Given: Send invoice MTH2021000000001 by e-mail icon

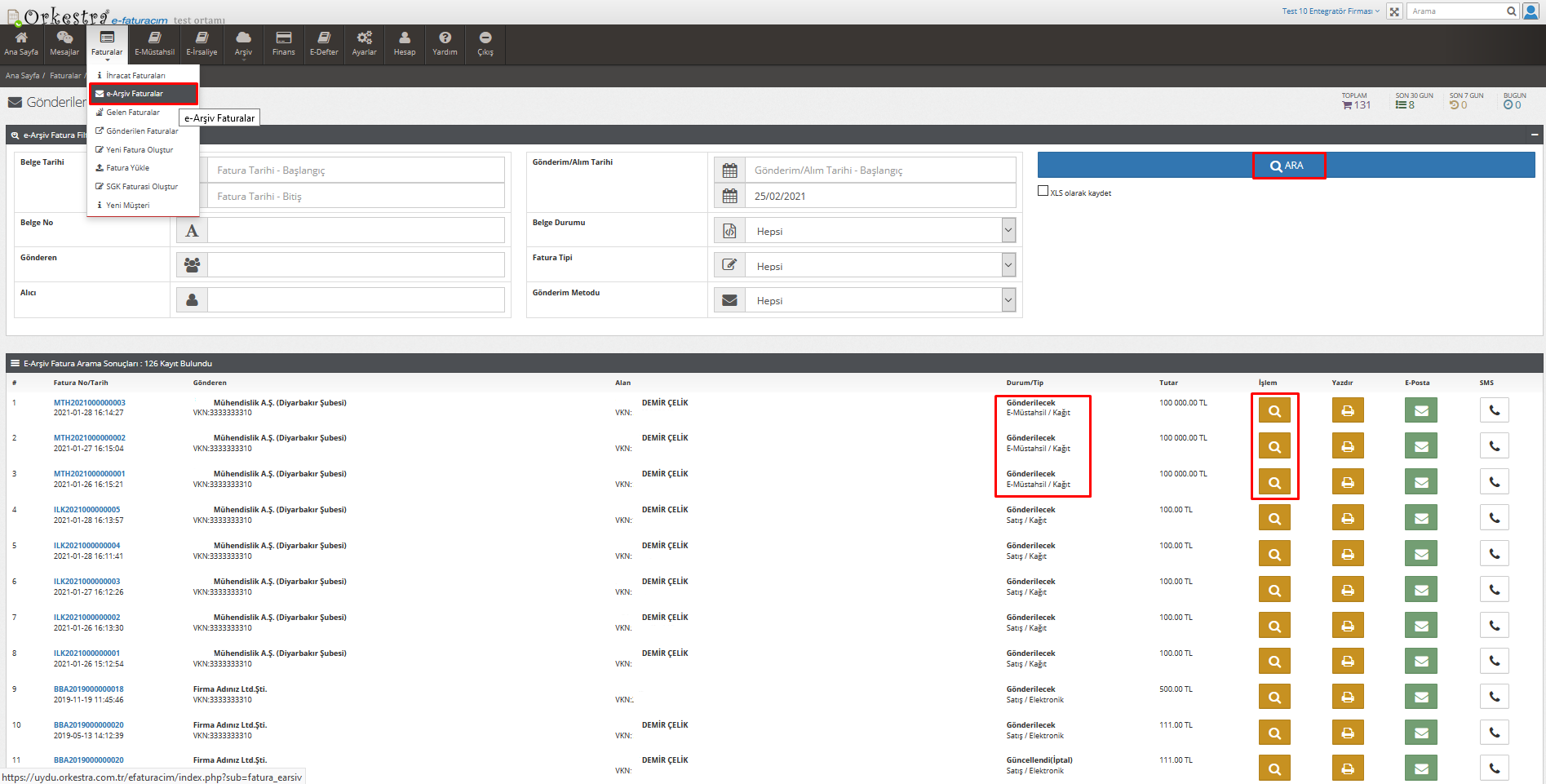Looking at the screenshot, I should point(1420,482).
